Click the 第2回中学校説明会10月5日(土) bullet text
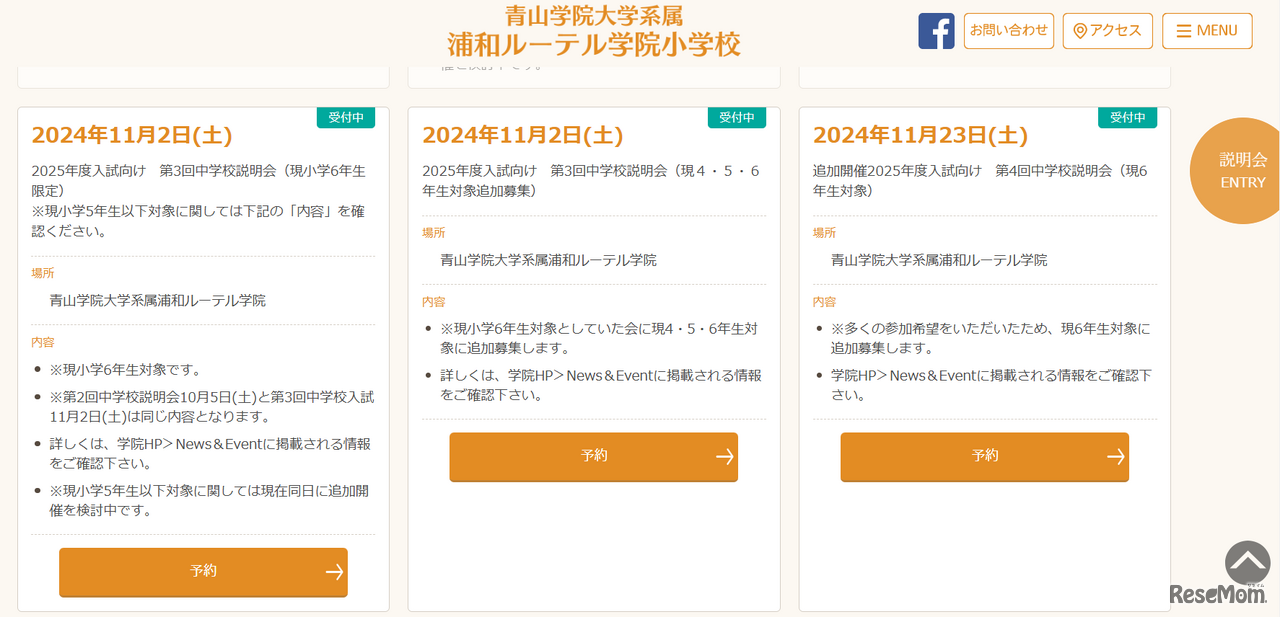This screenshot has height=617, width=1280. pyautogui.click(x=212, y=406)
